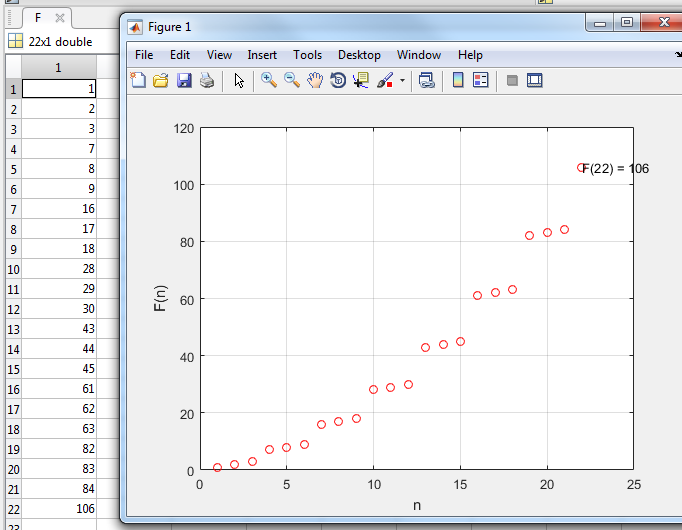This screenshot has width=682, height=530.
Task: Activate the Zoom Out magnifier tool
Action: click(x=292, y=80)
